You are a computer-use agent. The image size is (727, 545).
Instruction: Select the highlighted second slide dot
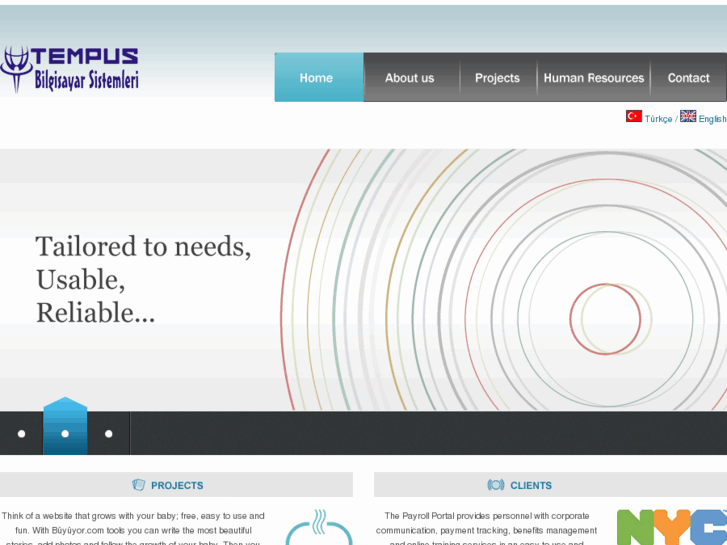(65, 434)
